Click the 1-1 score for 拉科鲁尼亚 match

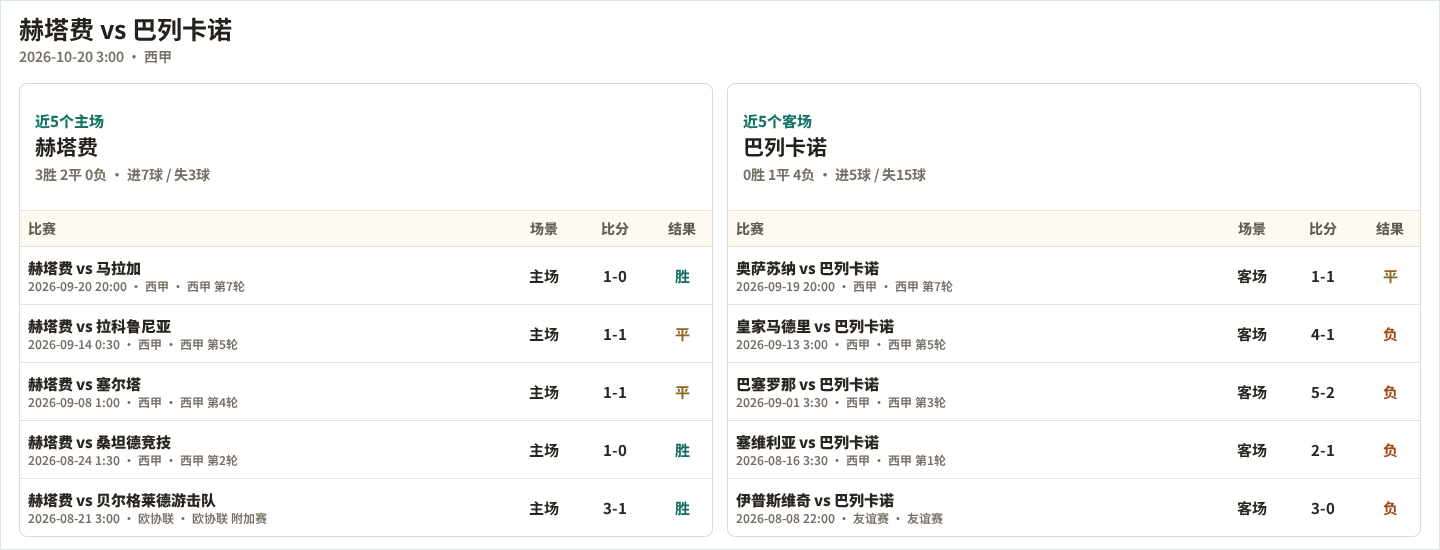click(615, 334)
